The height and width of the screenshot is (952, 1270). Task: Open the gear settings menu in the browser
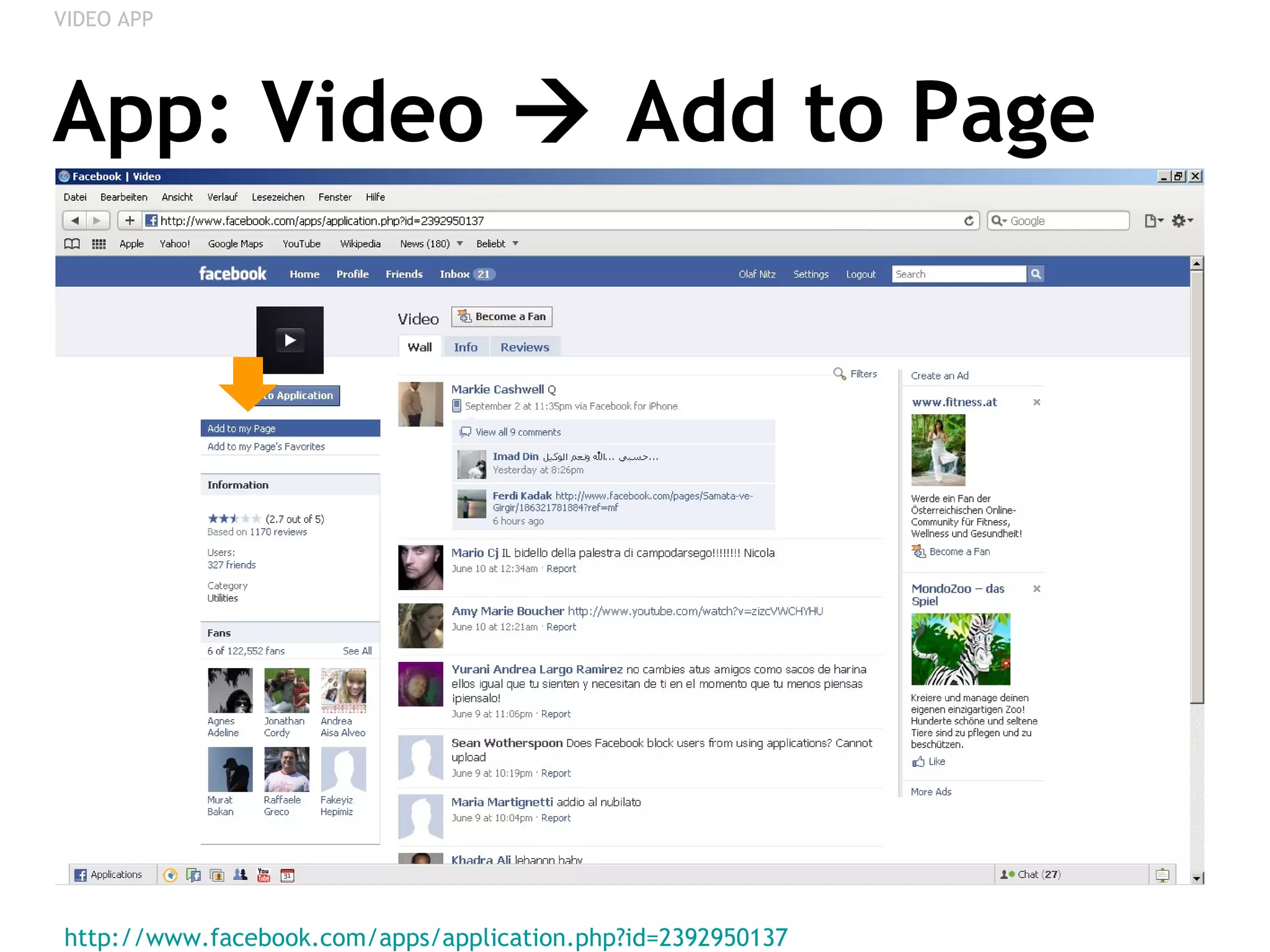[x=1182, y=221]
